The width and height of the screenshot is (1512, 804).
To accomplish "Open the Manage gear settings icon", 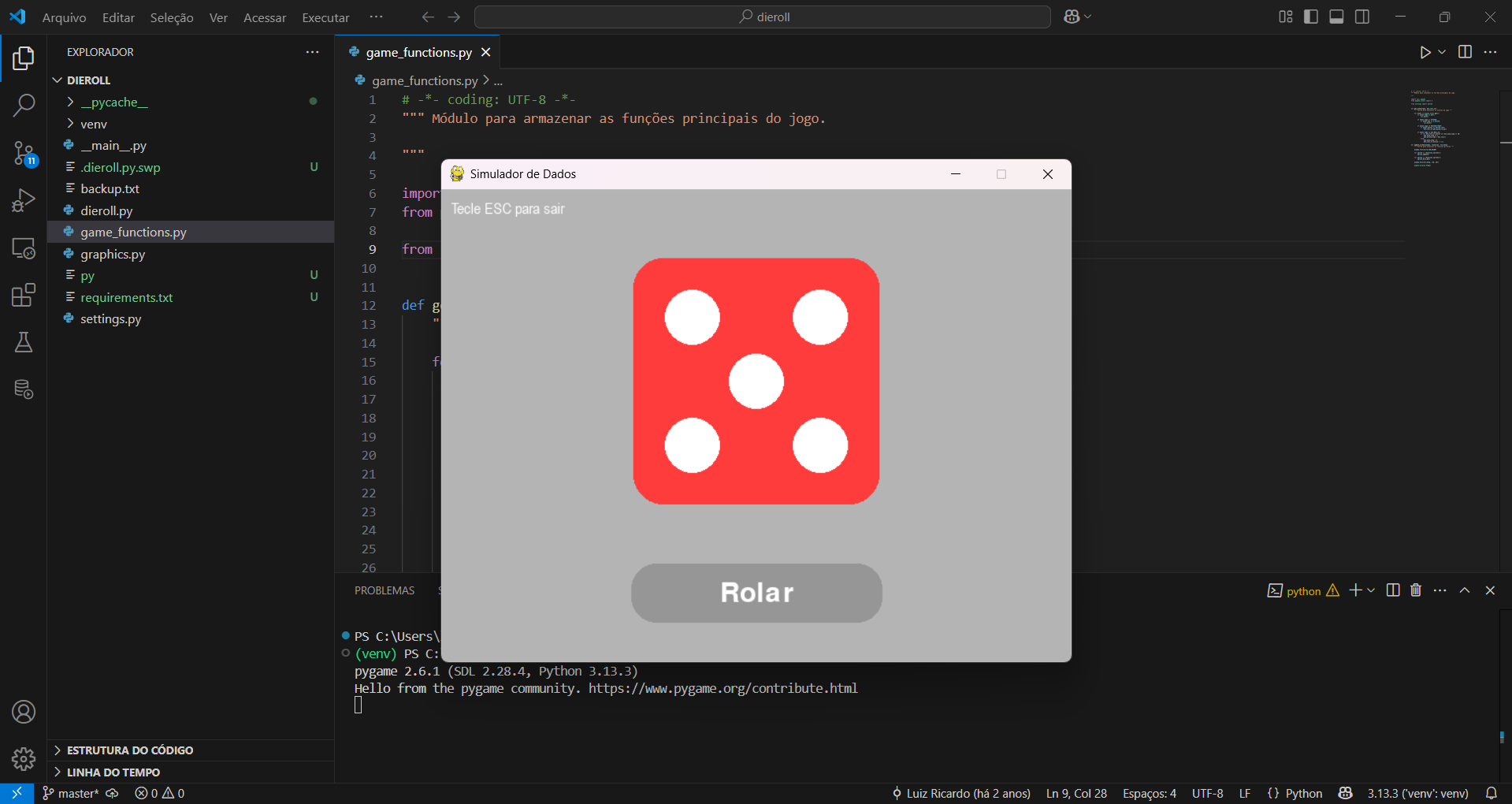I will [x=24, y=758].
